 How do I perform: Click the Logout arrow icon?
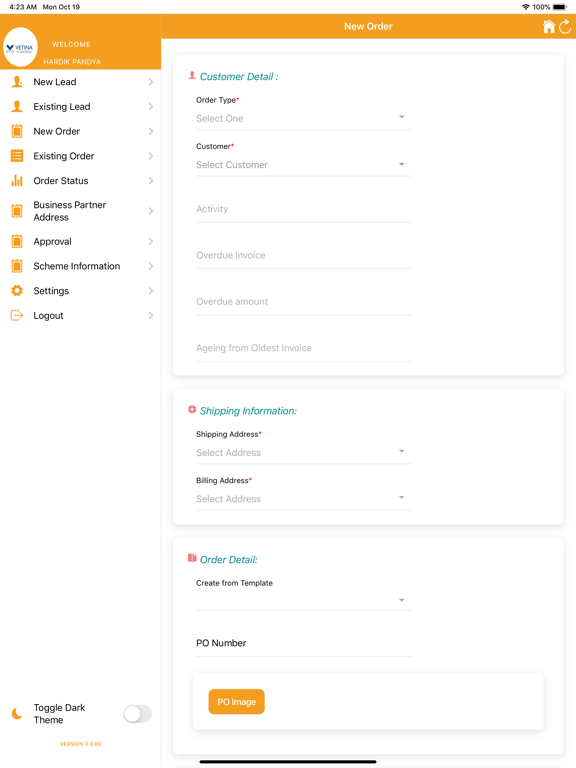[17, 315]
